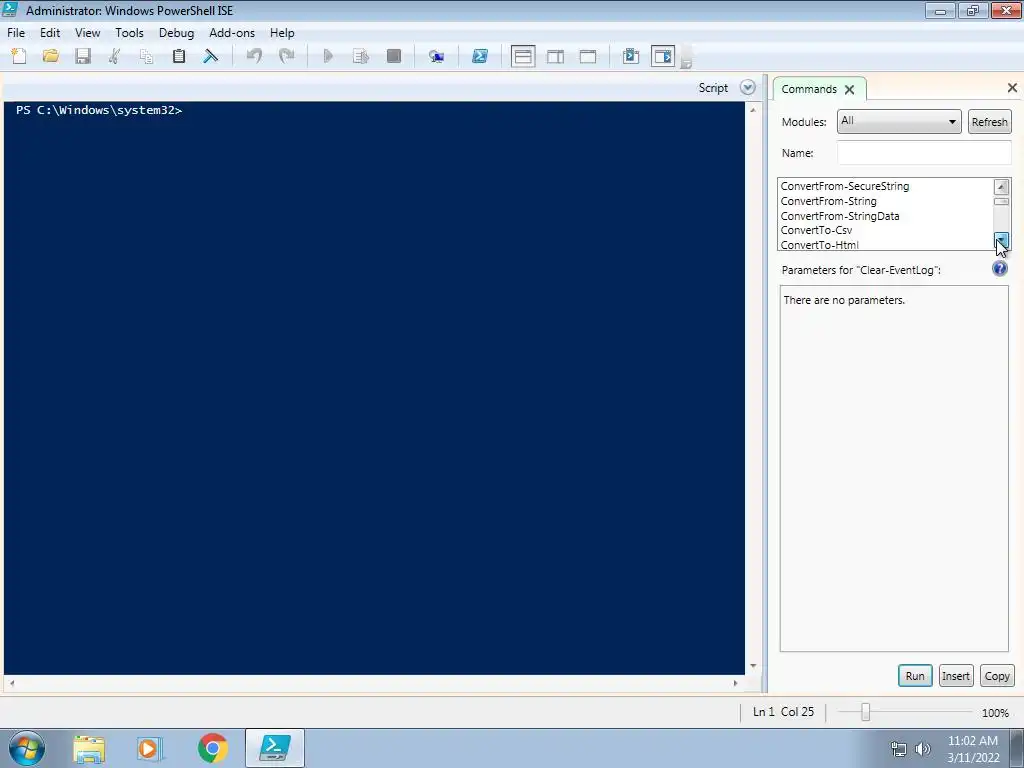Viewport: 1024px width, 768px height.
Task: Open the Modules dropdown list
Action: (x=899, y=121)
